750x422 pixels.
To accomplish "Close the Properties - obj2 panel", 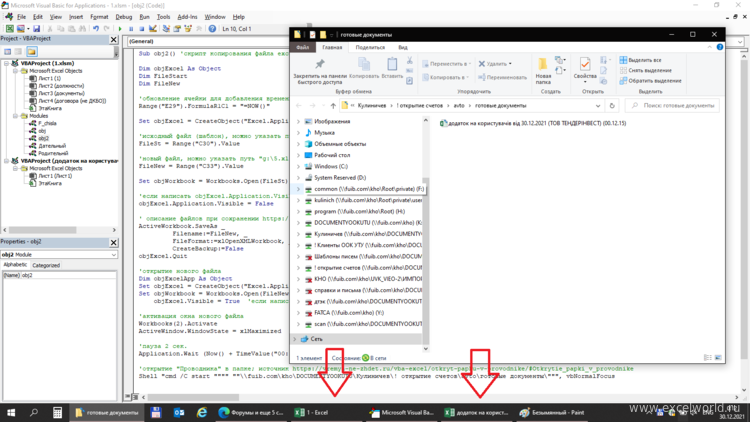I will [x=114, y=243].
